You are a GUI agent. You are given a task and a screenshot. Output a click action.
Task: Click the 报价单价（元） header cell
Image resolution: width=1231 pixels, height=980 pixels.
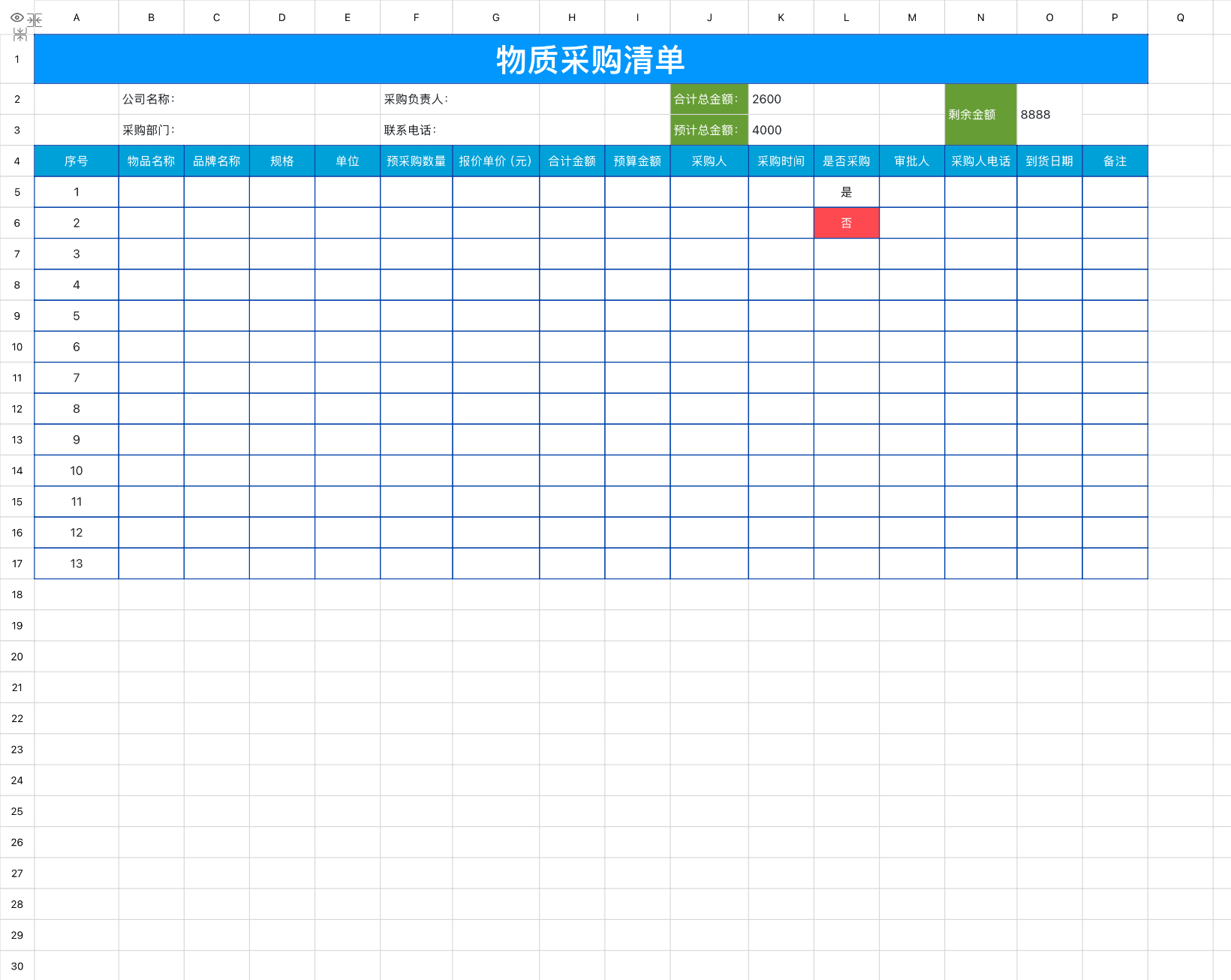pos(495,161)
